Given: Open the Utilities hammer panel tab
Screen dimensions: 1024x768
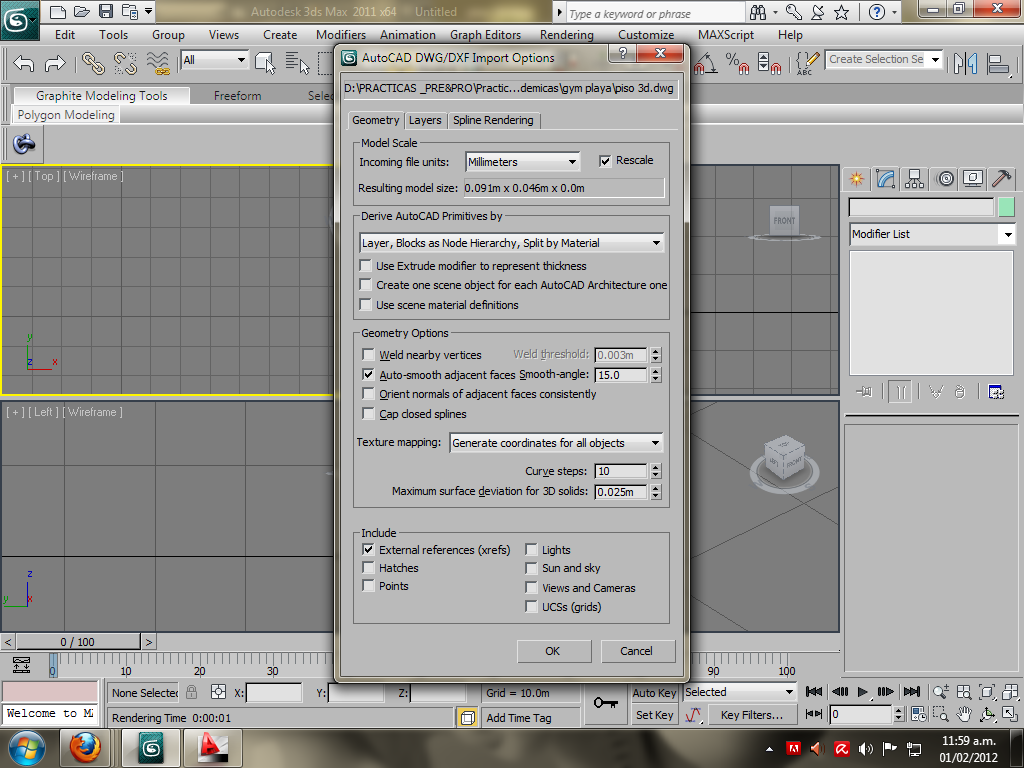Looking at the screenshot, I should (1002, 178).
